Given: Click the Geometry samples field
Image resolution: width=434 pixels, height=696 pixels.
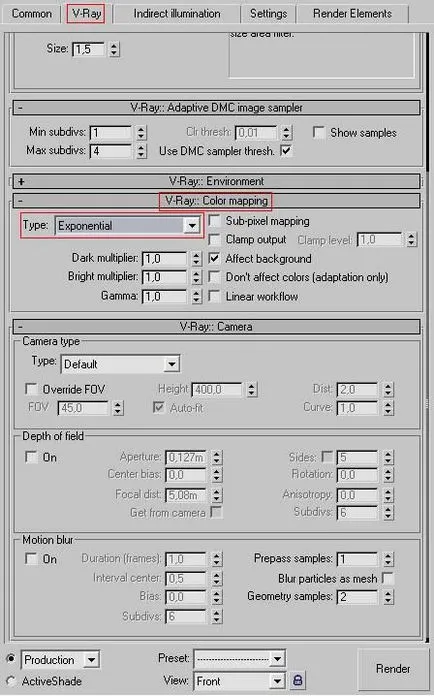Looking at the screenshot, I should 358,597.
